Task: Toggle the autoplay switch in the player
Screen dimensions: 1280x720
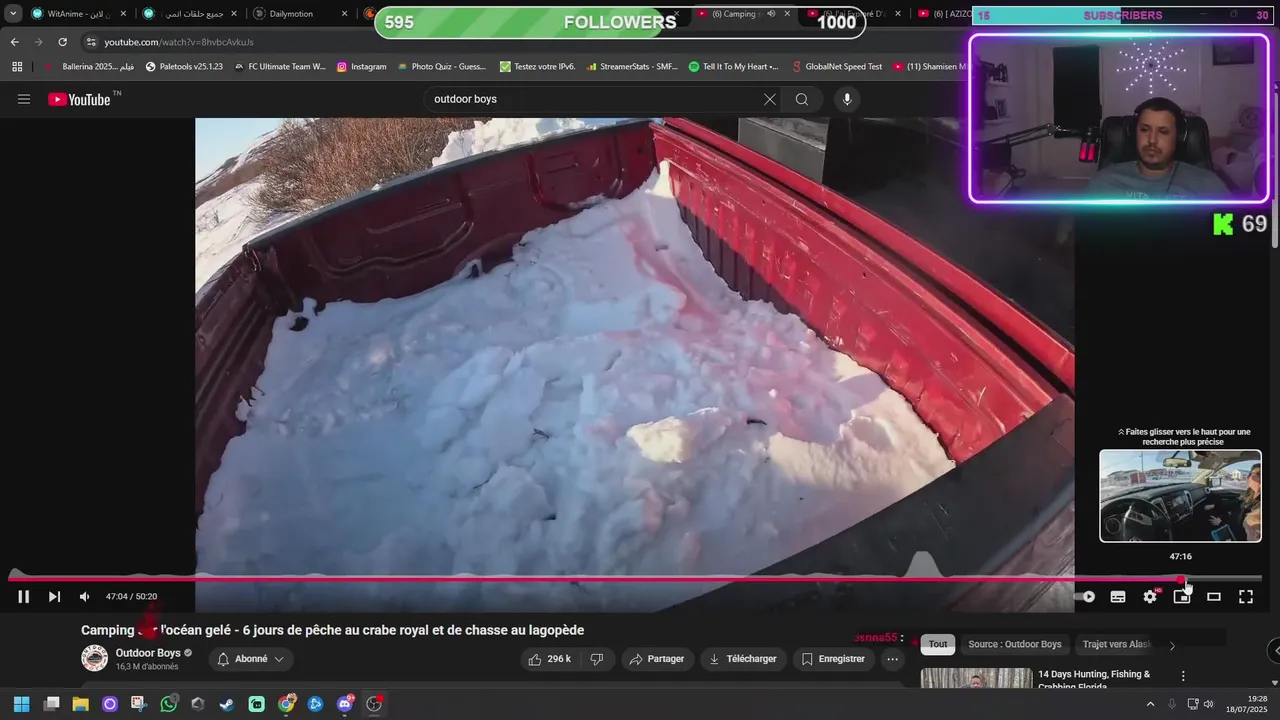Action: 1085,597
